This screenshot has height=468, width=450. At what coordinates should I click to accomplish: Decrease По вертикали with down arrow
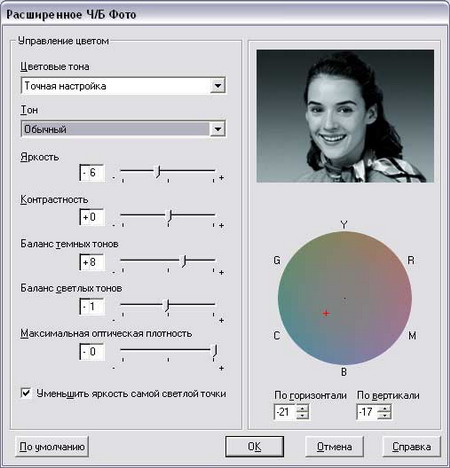pos(385,416)
